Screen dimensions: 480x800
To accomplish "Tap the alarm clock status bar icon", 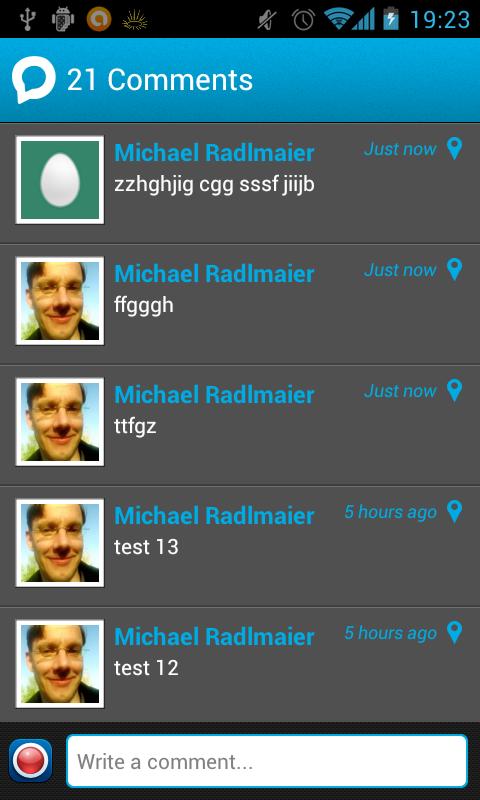I will (x=303, y=20).
